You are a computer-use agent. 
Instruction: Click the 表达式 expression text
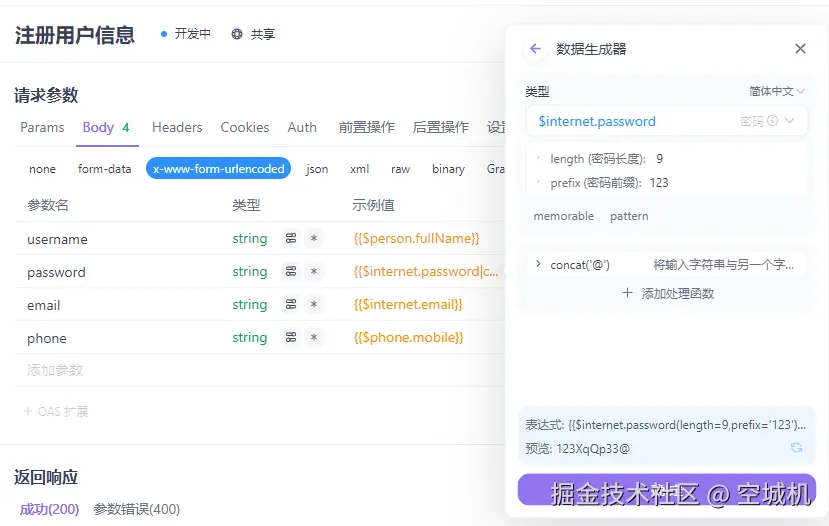pos(666,425)
